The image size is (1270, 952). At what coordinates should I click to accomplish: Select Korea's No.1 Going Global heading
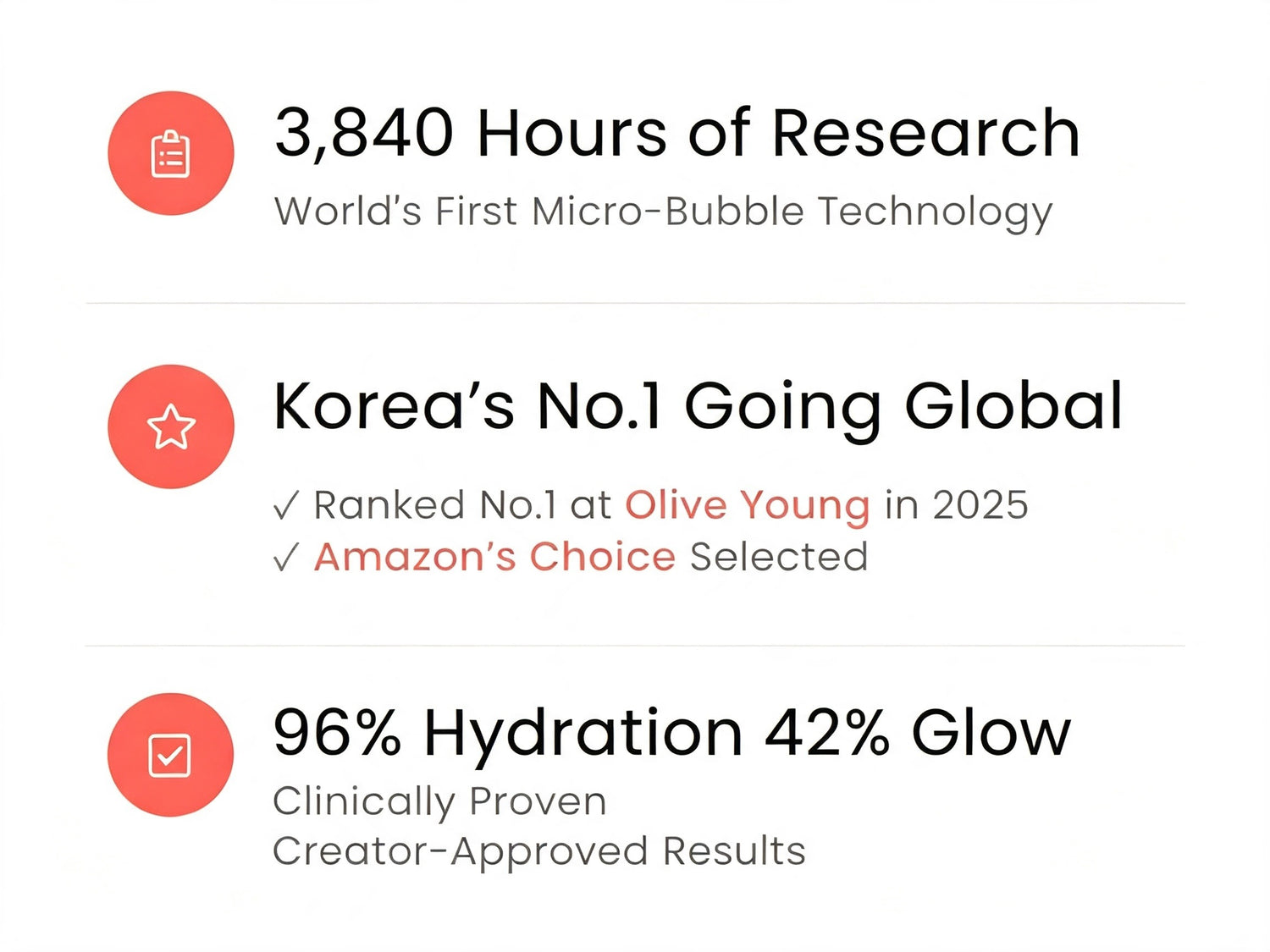click(698, 407)
